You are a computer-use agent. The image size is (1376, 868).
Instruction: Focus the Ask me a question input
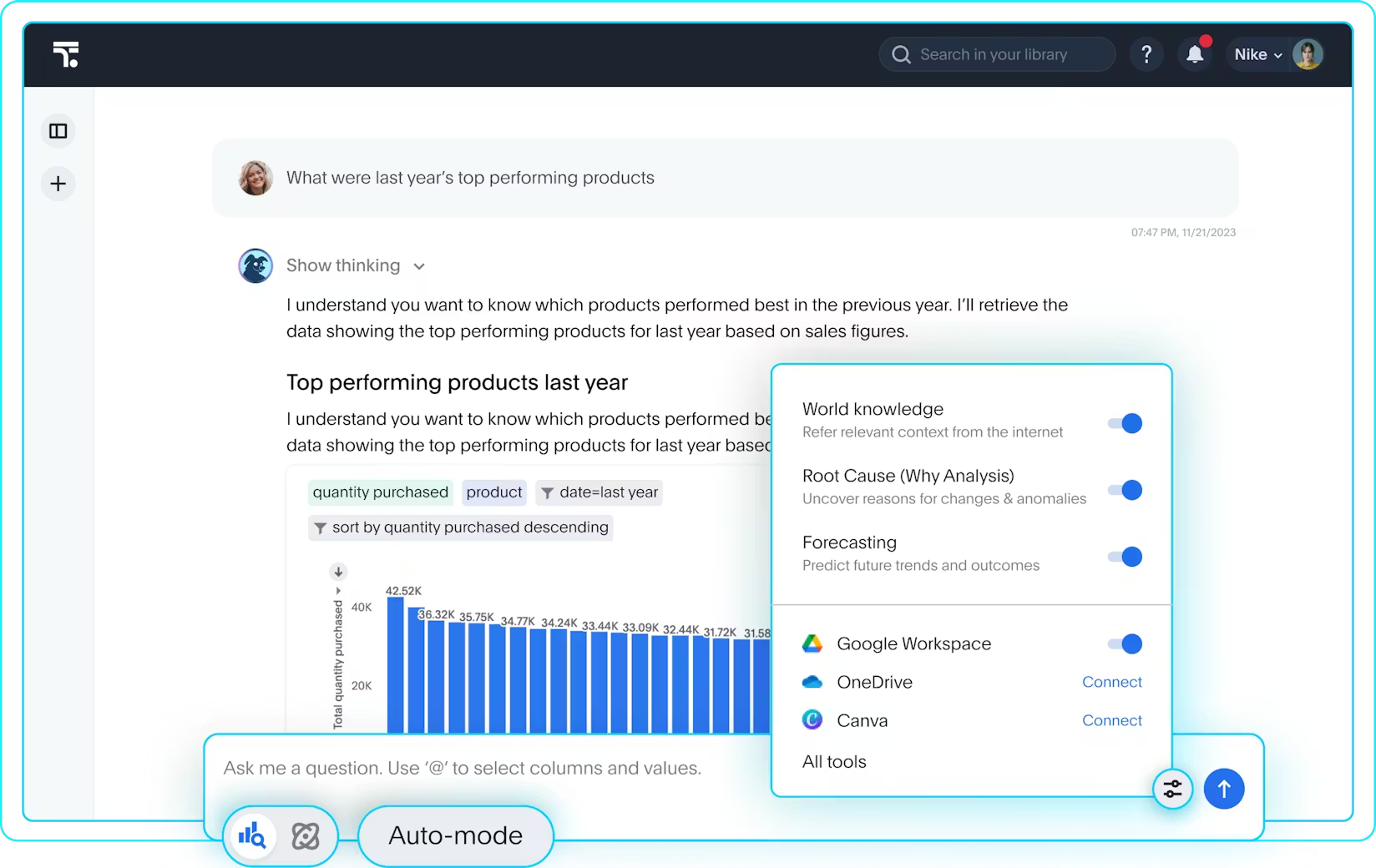(x=462, y=768)
